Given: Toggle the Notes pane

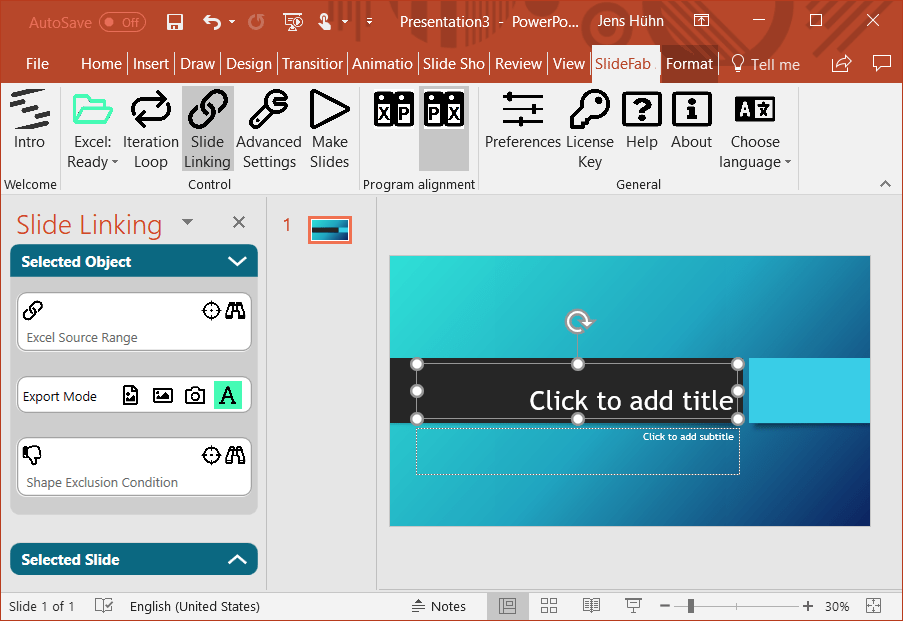Looking at the screenshot, I should click(439, 606).
